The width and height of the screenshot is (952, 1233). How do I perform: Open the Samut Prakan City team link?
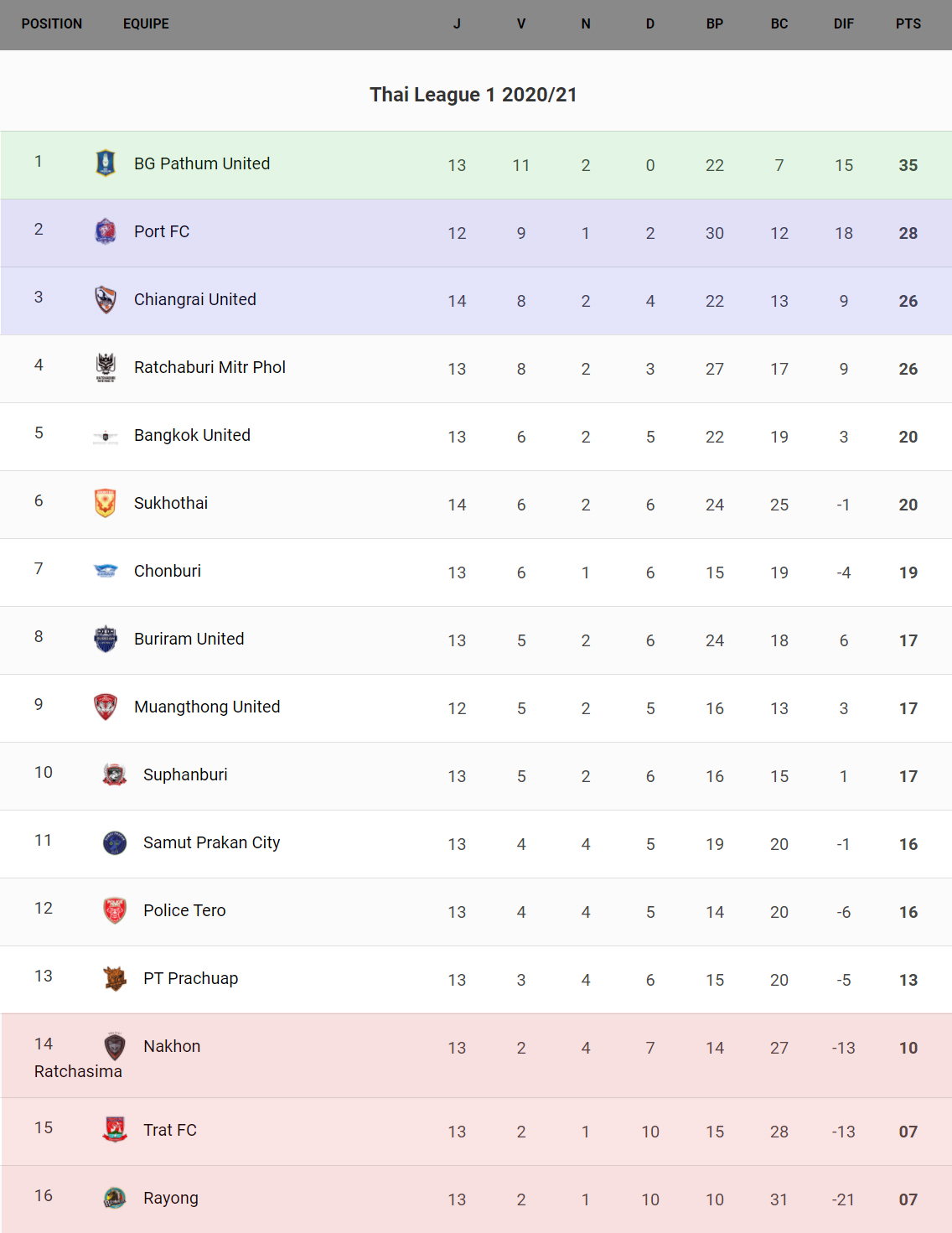pyautogui.click(x=211, y=842)
